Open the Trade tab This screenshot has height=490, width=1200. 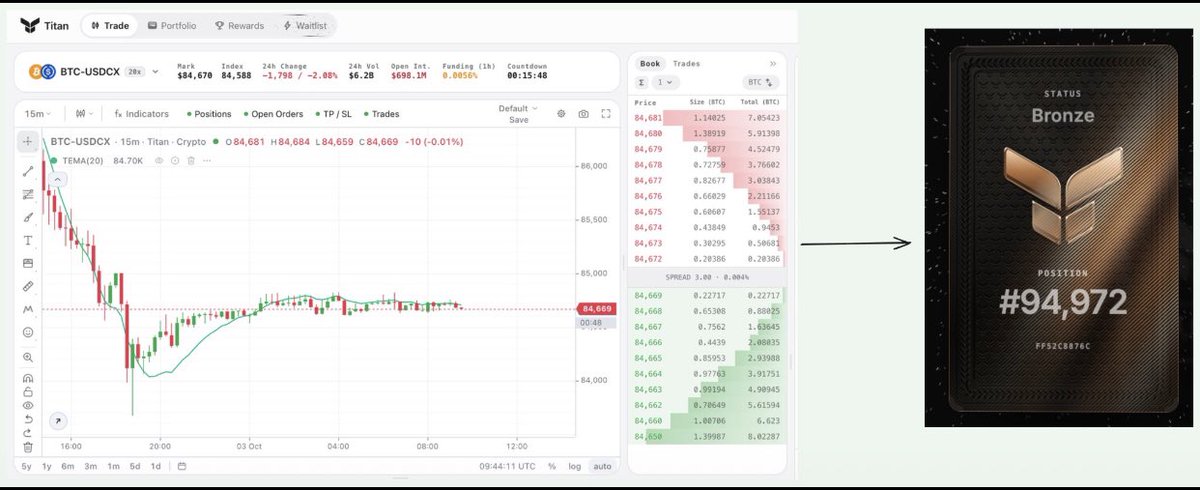[108, 25]
